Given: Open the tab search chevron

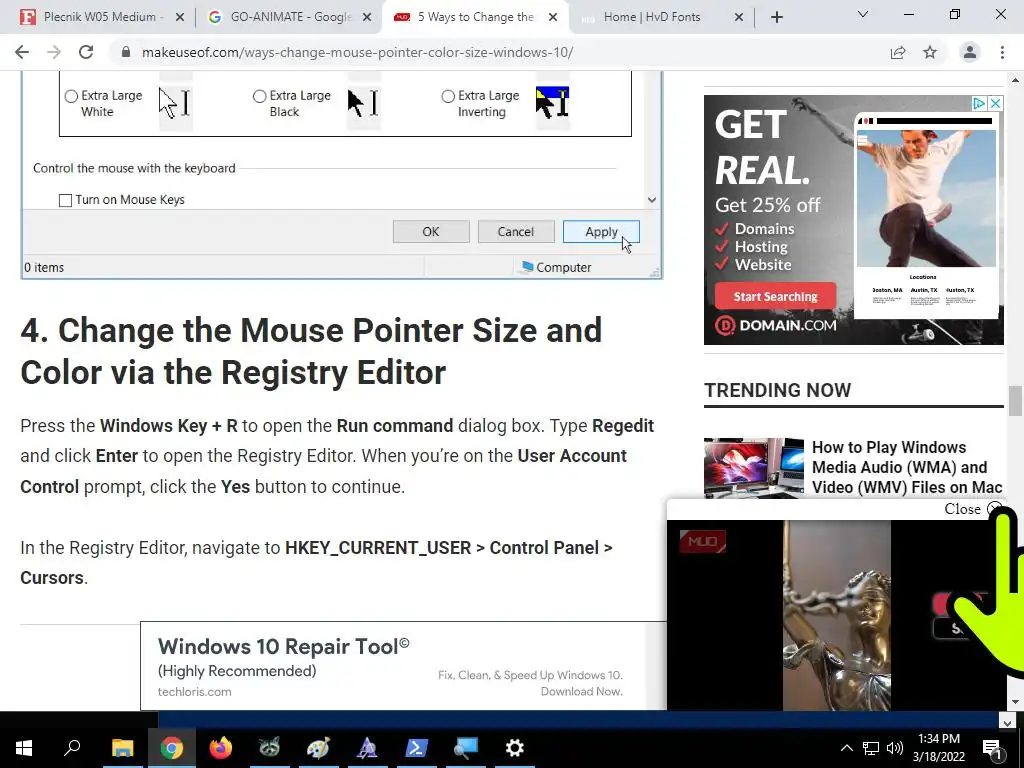Looking at the screenshot, I should [863, 14].
